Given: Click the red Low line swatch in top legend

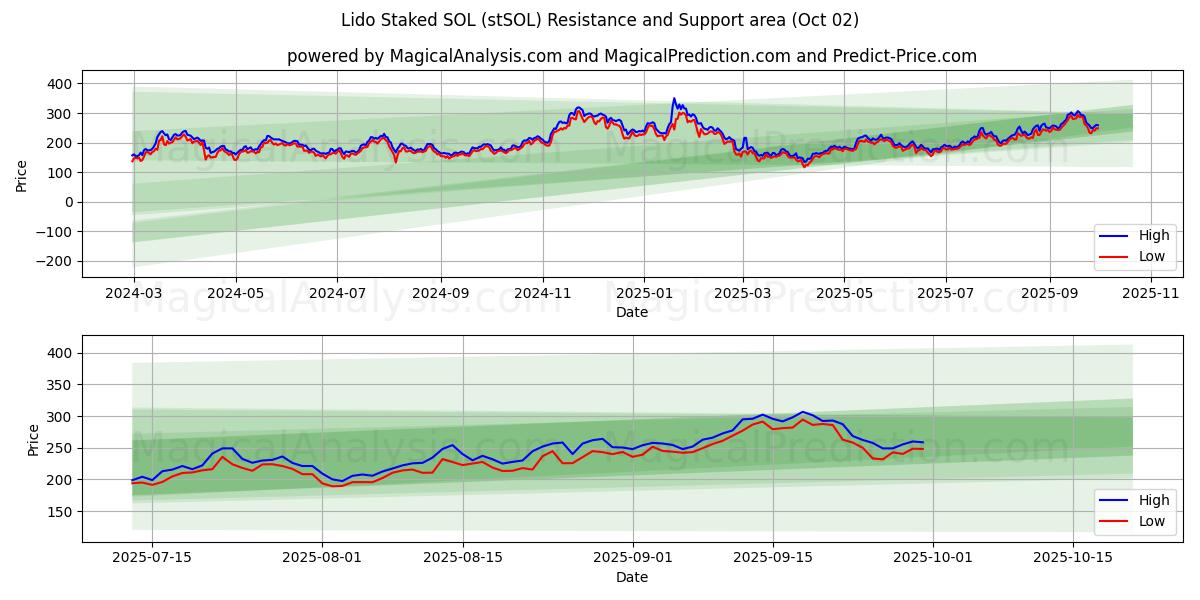Looking at the screenshot, I should click(1114, 256).
